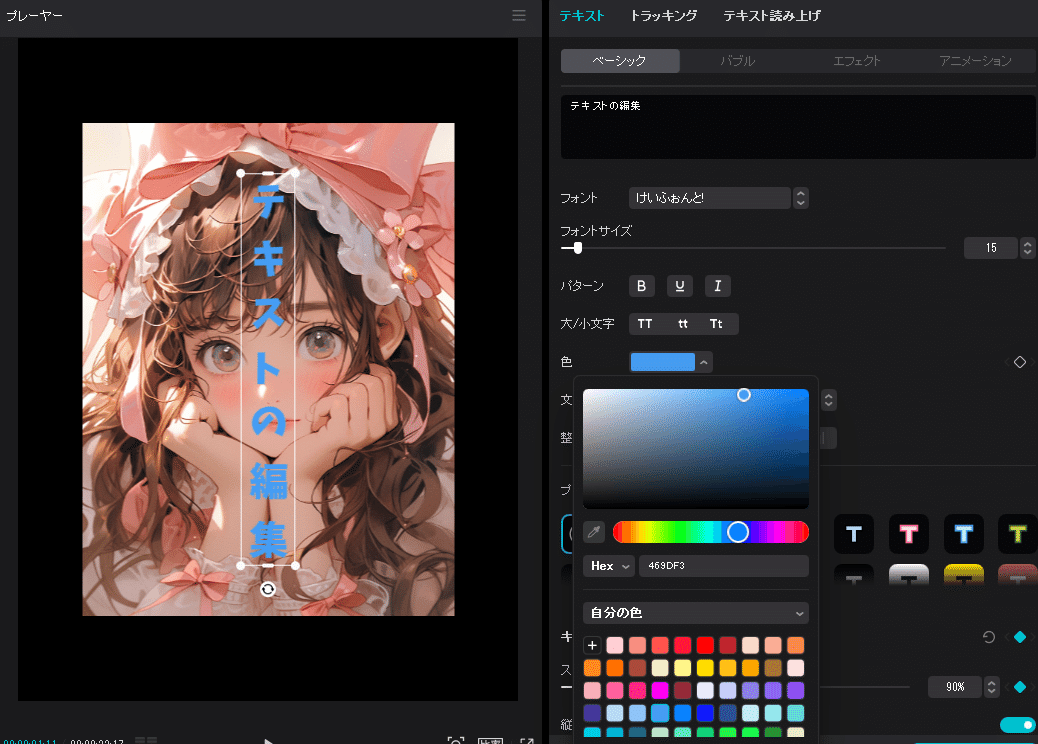This screenshot has width=1038, height=744.
Task: Choose the bright yellow swatch
Action: pyautogui.click(x=705, y=668)
